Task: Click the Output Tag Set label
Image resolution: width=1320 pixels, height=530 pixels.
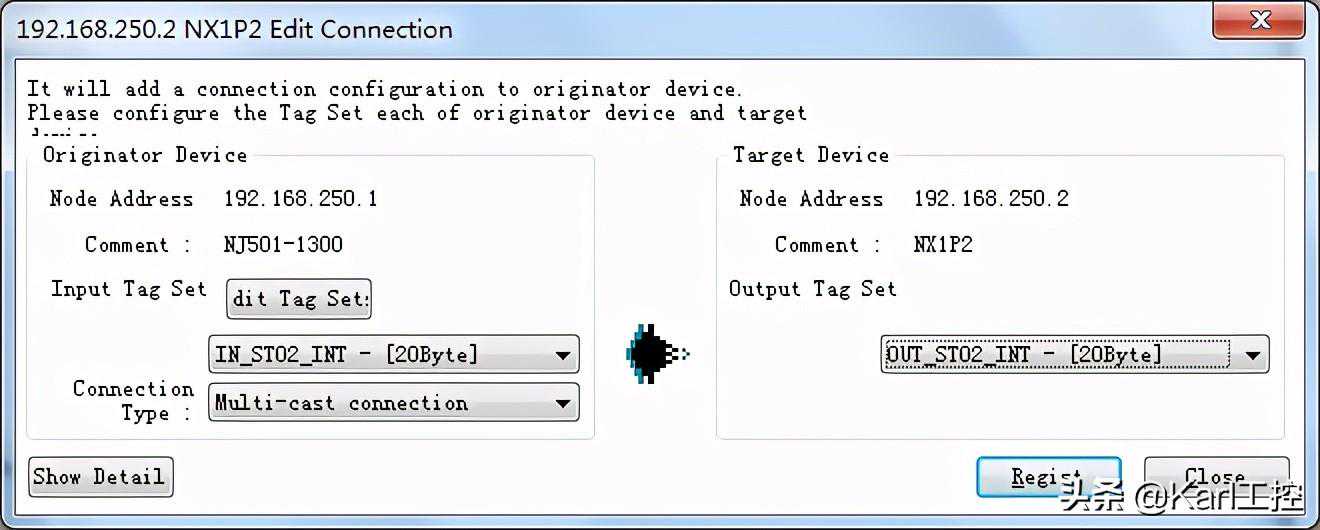Action: click(x=813, y=289)
